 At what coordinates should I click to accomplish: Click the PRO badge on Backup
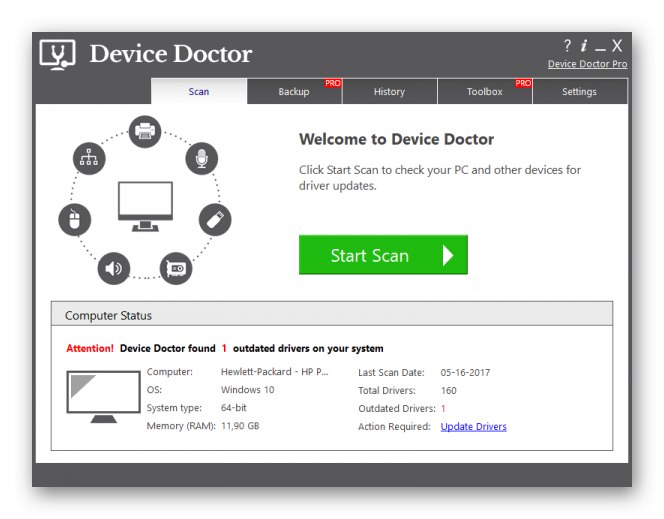pyautogui.click(x=333, y=83)
